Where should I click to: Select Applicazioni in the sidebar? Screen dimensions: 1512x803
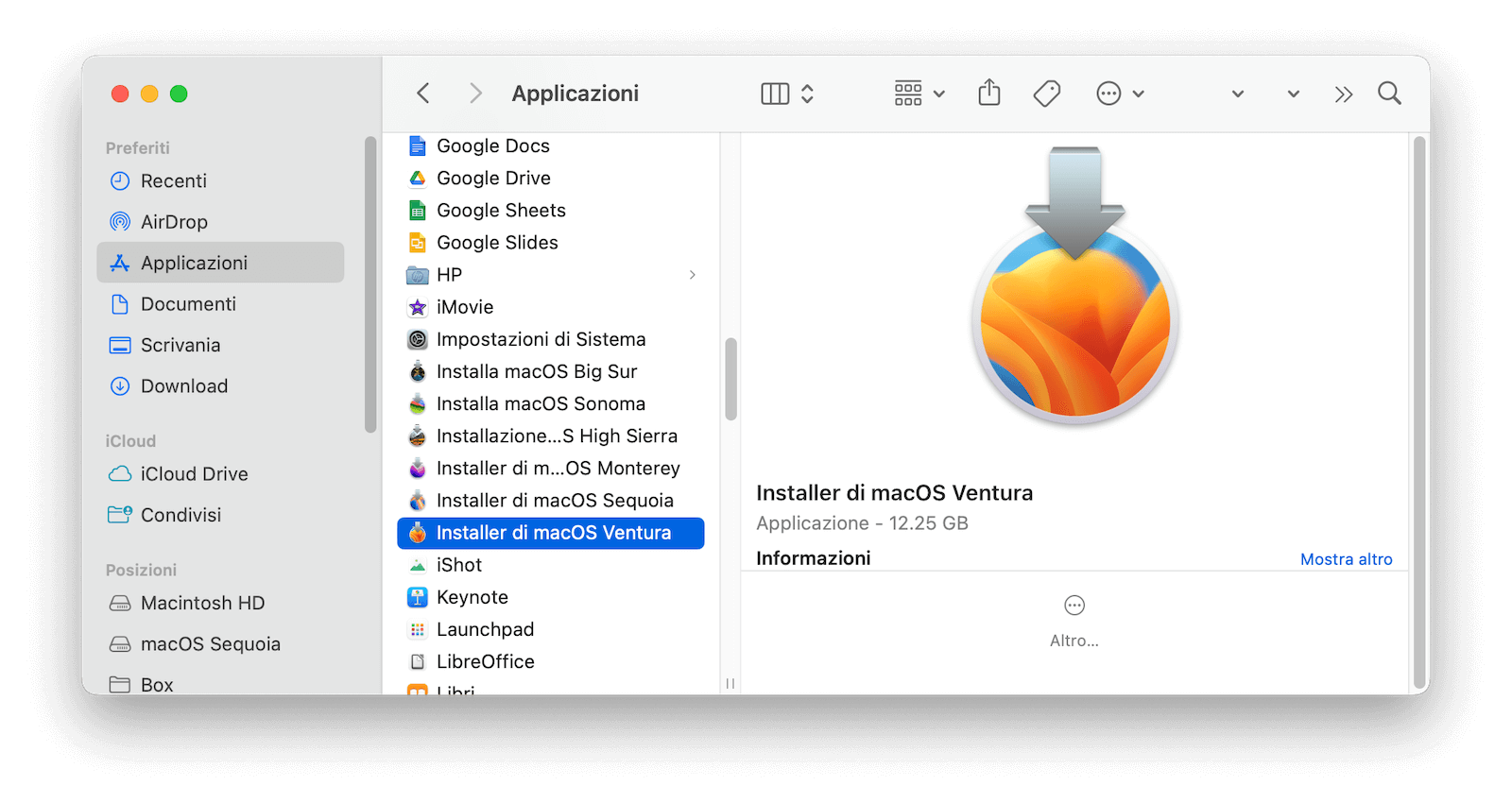tap(220, 263)
